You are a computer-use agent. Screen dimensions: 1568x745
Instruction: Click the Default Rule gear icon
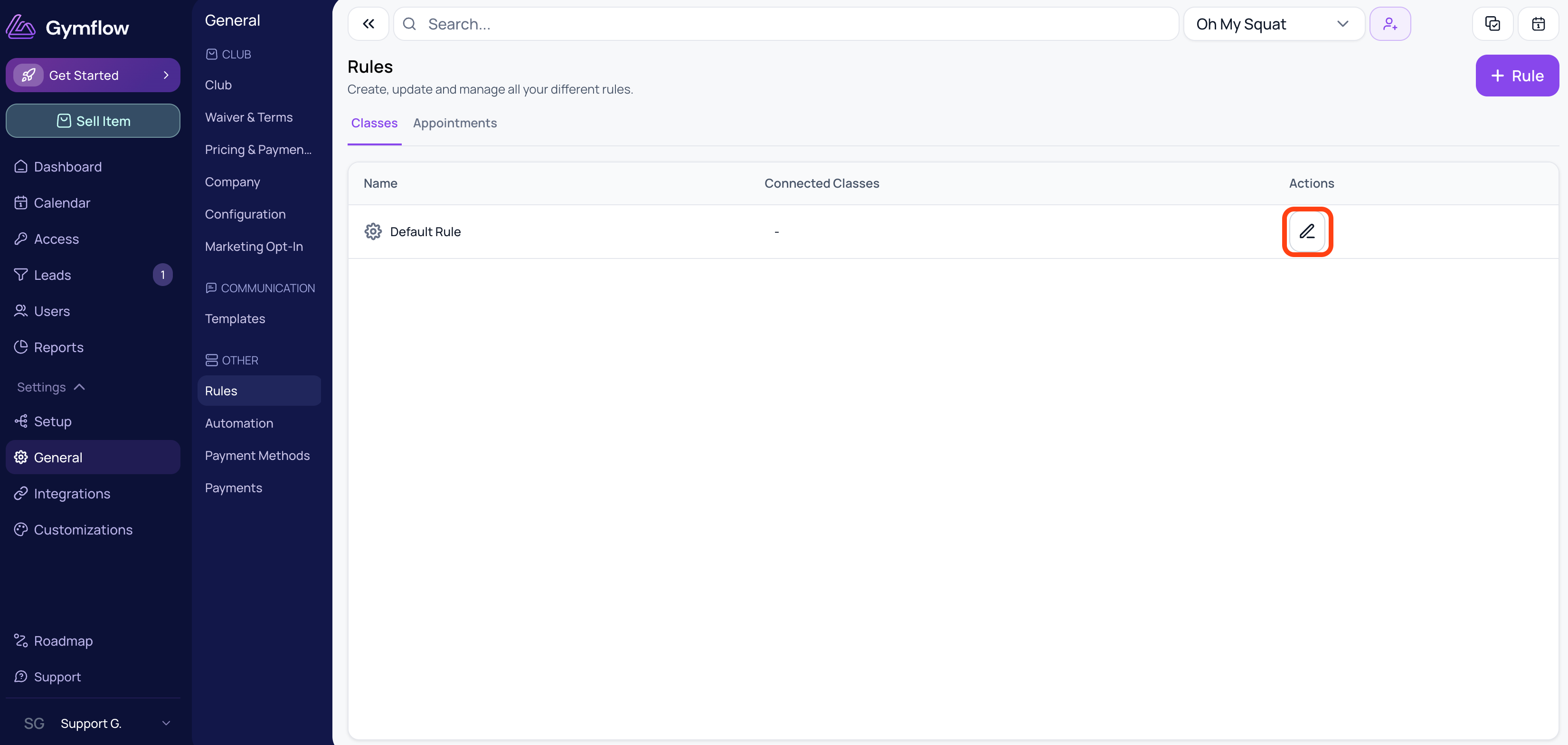pyautogui.click(x=373, y=231)
